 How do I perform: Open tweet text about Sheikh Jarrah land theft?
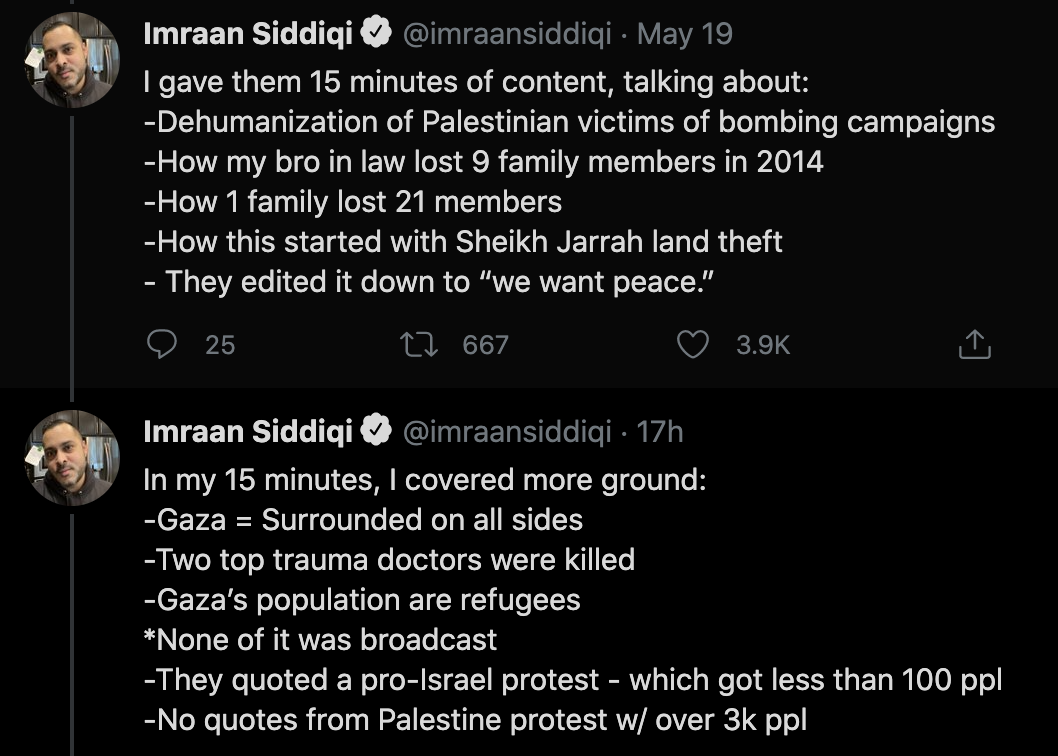coord(463,242)
